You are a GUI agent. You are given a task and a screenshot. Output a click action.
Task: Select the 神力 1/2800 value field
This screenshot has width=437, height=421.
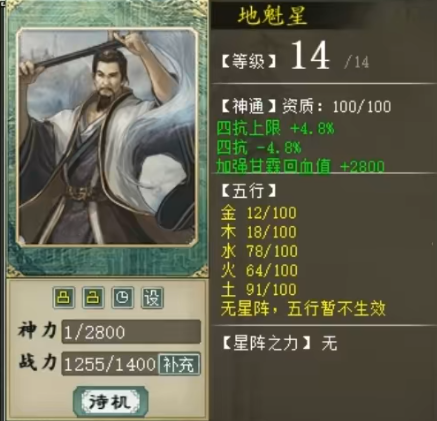pyautogui.click(x=131, y=332)
